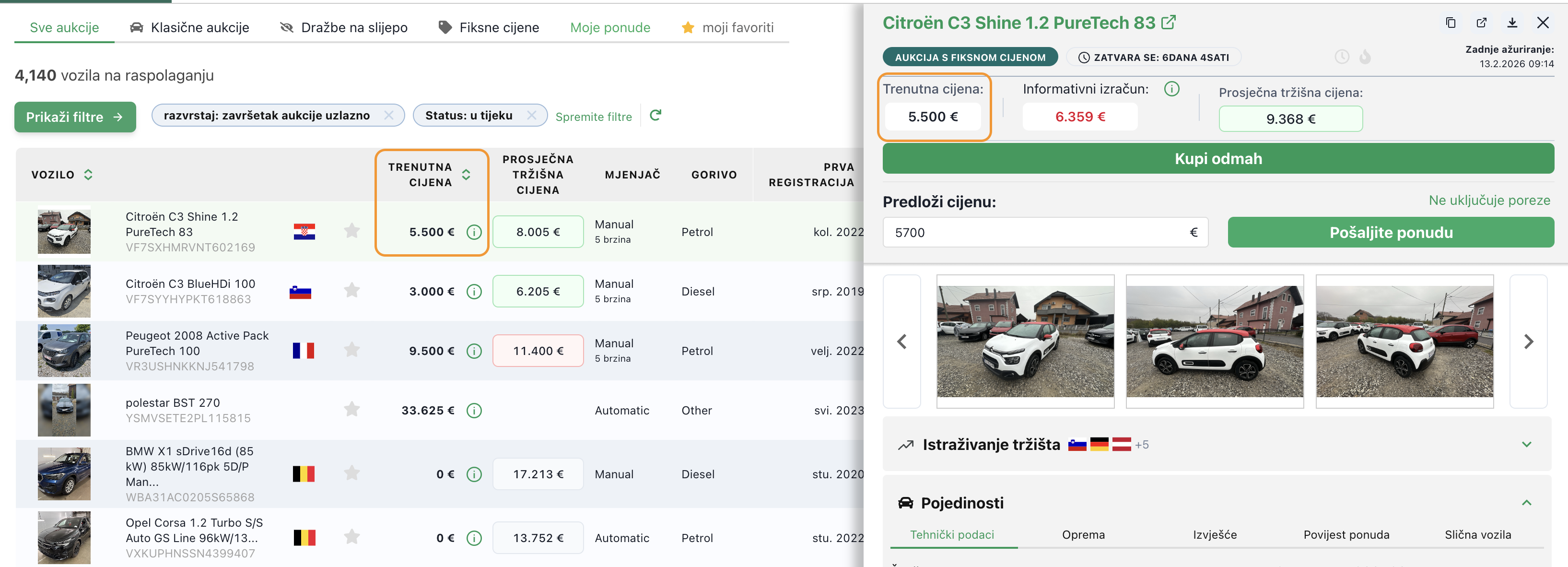The width and height of the screenshot is (1568, 567).
Task: Click the Pošaljite ponudu button
Action: tap(1390, 233)
